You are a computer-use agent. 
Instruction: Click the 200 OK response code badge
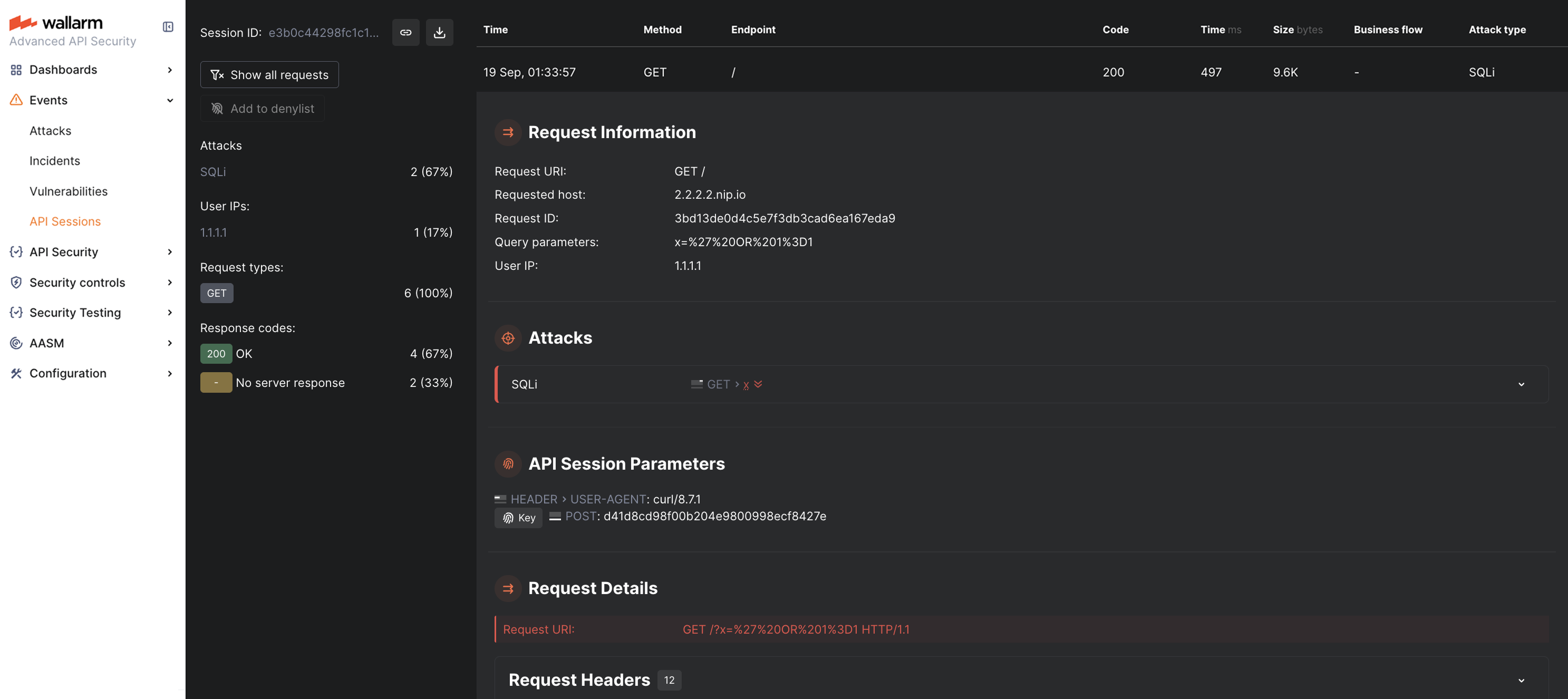[216, 354]
